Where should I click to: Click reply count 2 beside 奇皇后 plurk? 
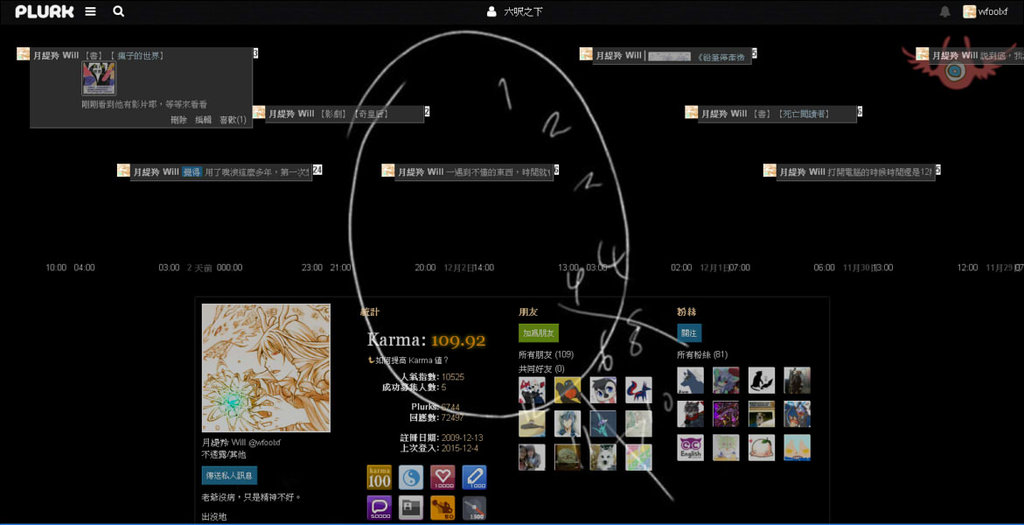coord(427,112)
